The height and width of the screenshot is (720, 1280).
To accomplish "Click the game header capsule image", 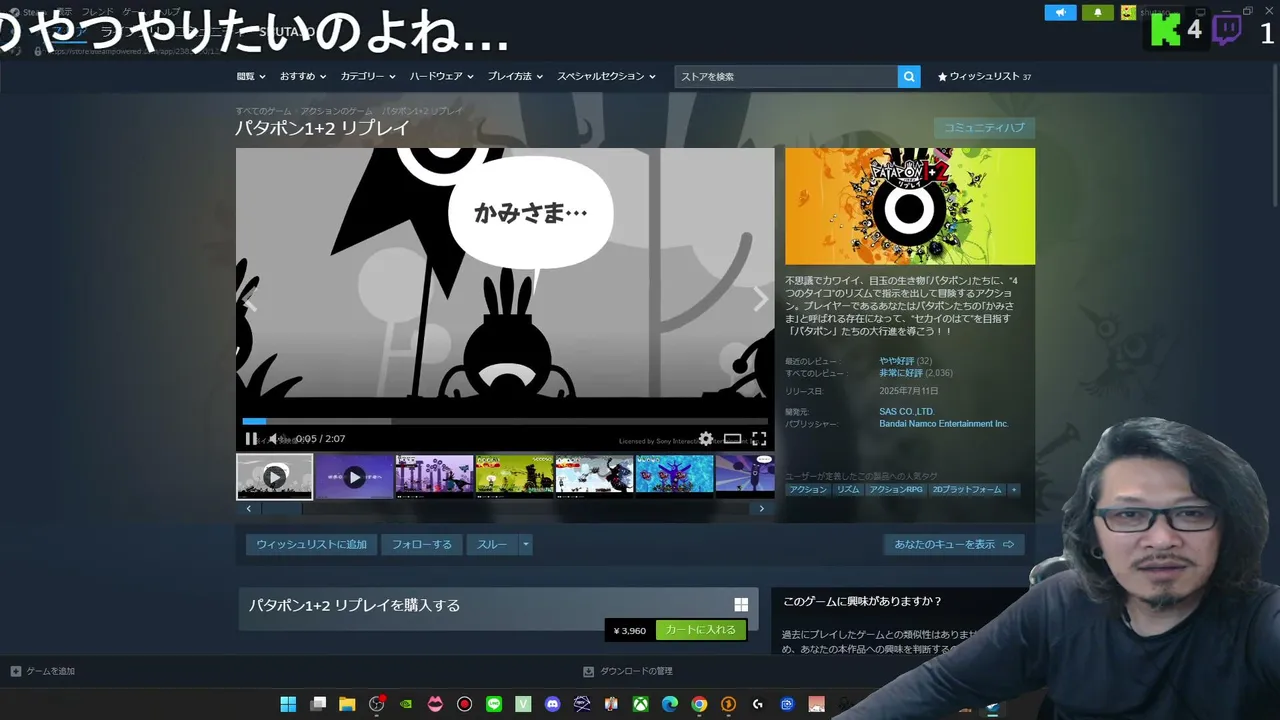I will 910,206.
